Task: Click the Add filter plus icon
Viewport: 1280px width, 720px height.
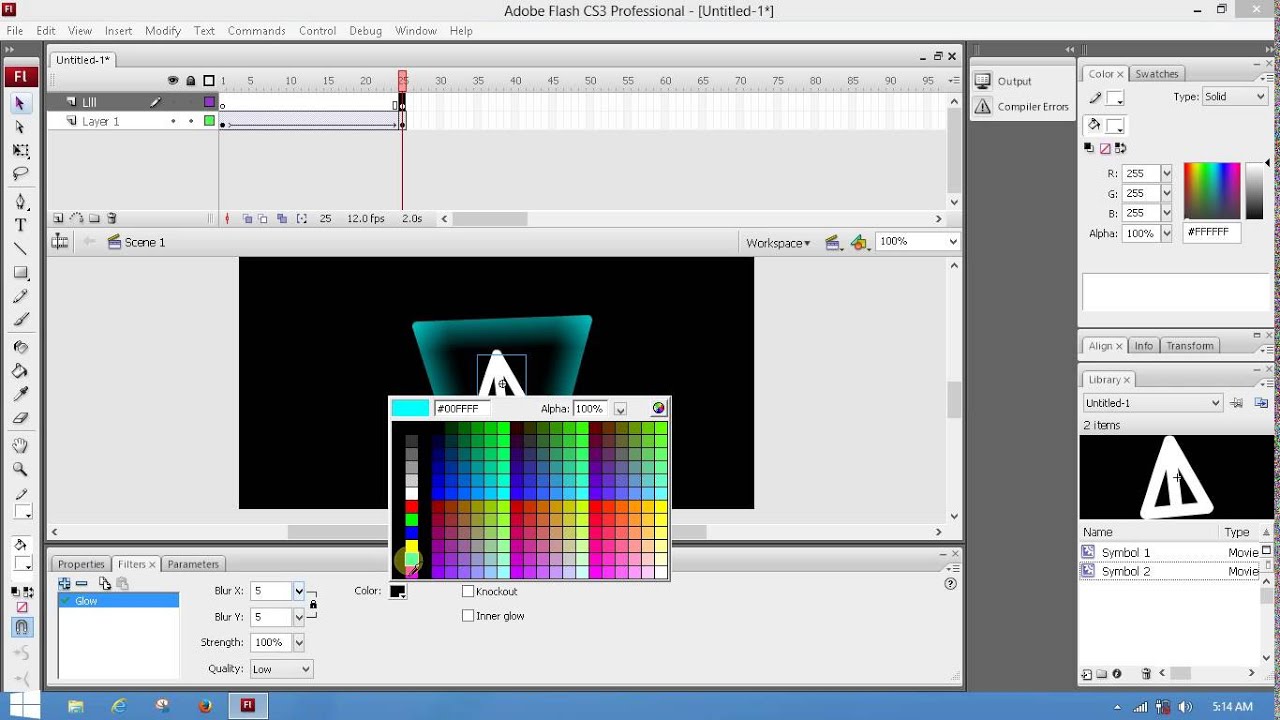Action: pos(65,583)
